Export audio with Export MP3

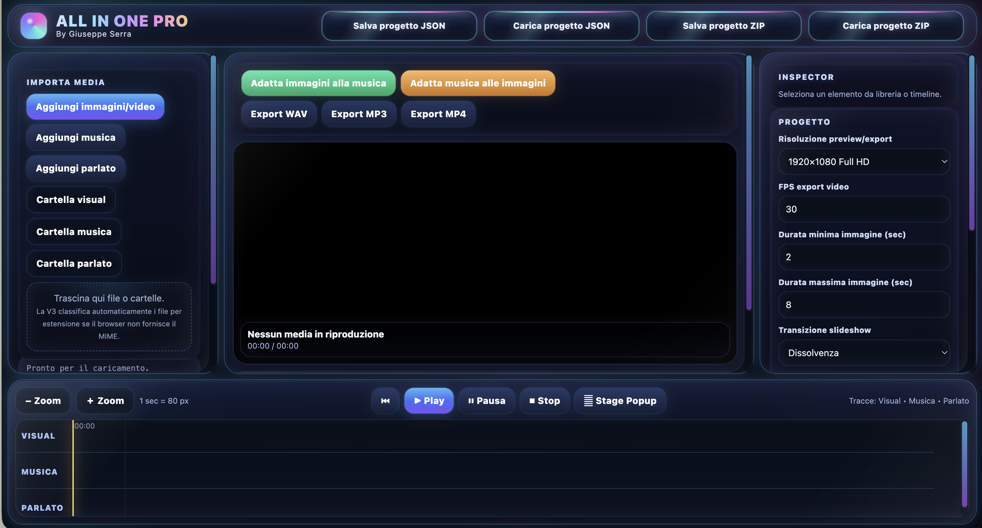pyautogui.click(x=359, y=114)
